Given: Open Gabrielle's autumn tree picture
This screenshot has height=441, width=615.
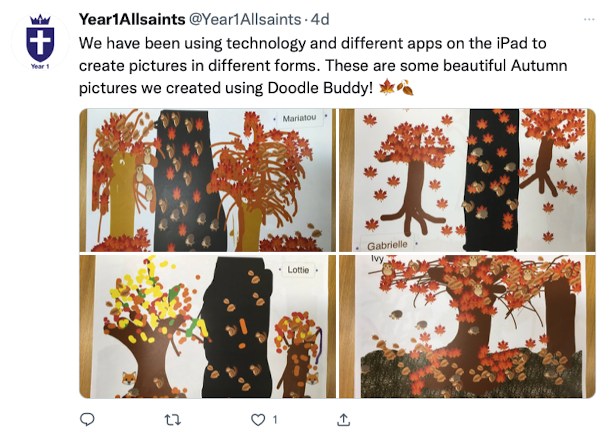Looking at the screenshot, I should (x=467, y=180).
